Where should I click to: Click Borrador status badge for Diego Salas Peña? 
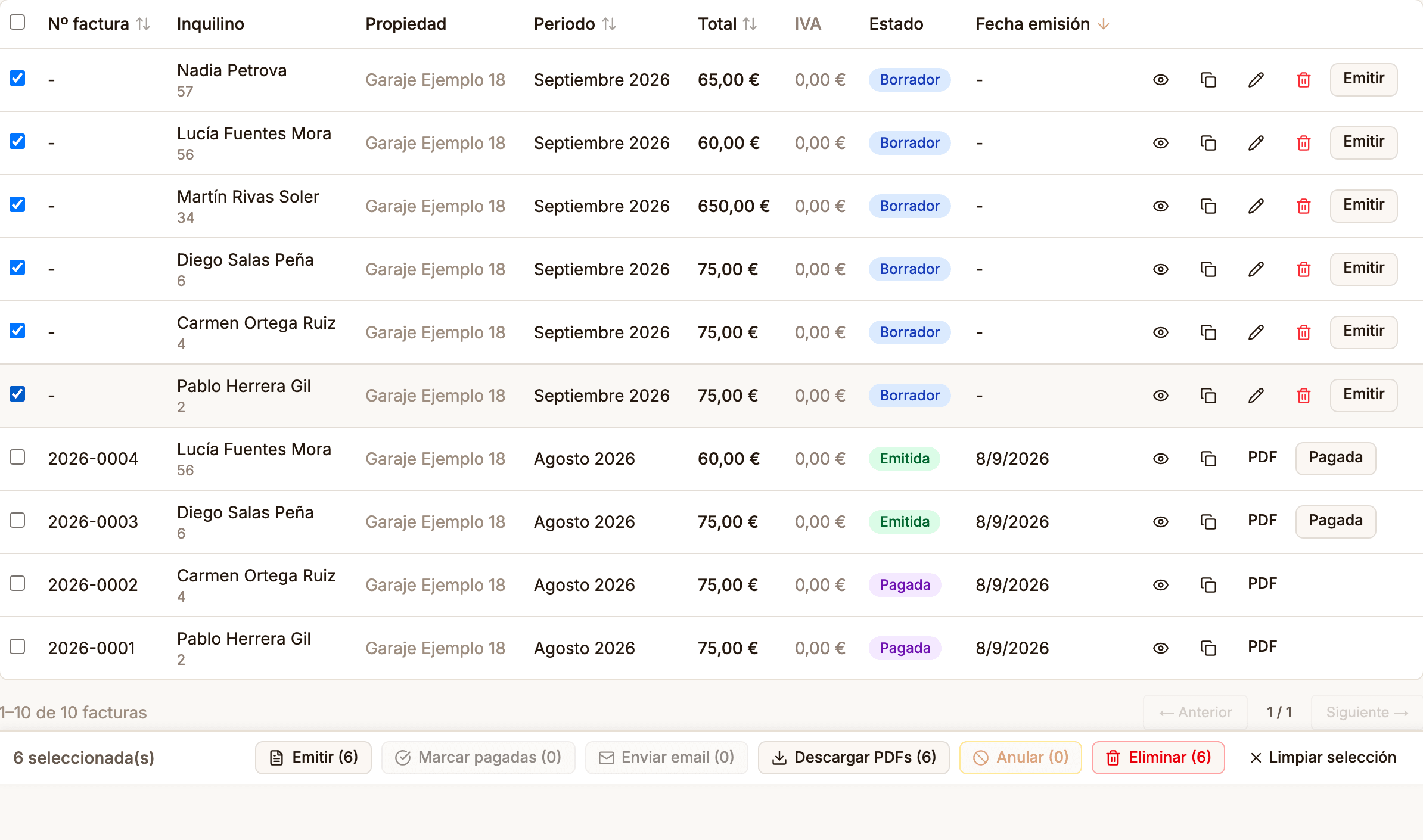pos(909,269)
